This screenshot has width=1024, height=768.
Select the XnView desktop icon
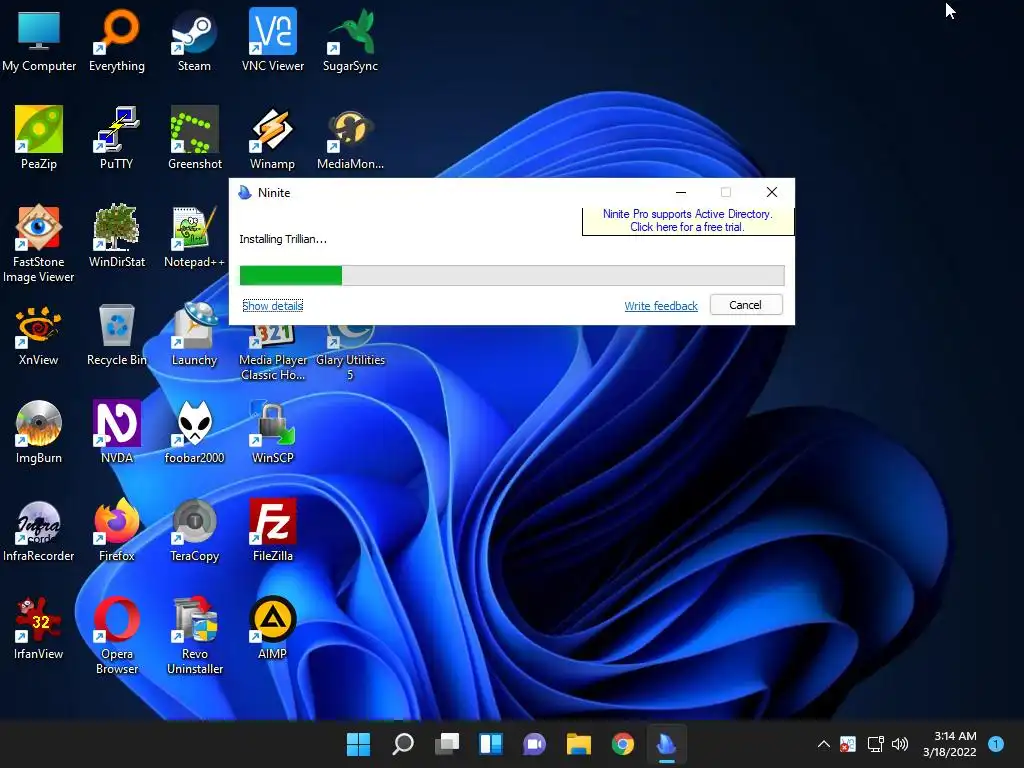[x=39, y=334]
